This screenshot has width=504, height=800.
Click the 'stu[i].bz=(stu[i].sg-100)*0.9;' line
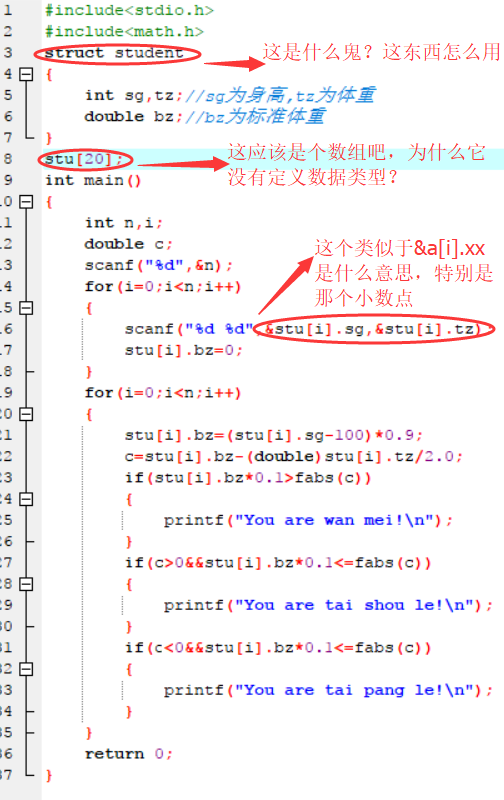[x=274, y=435]
